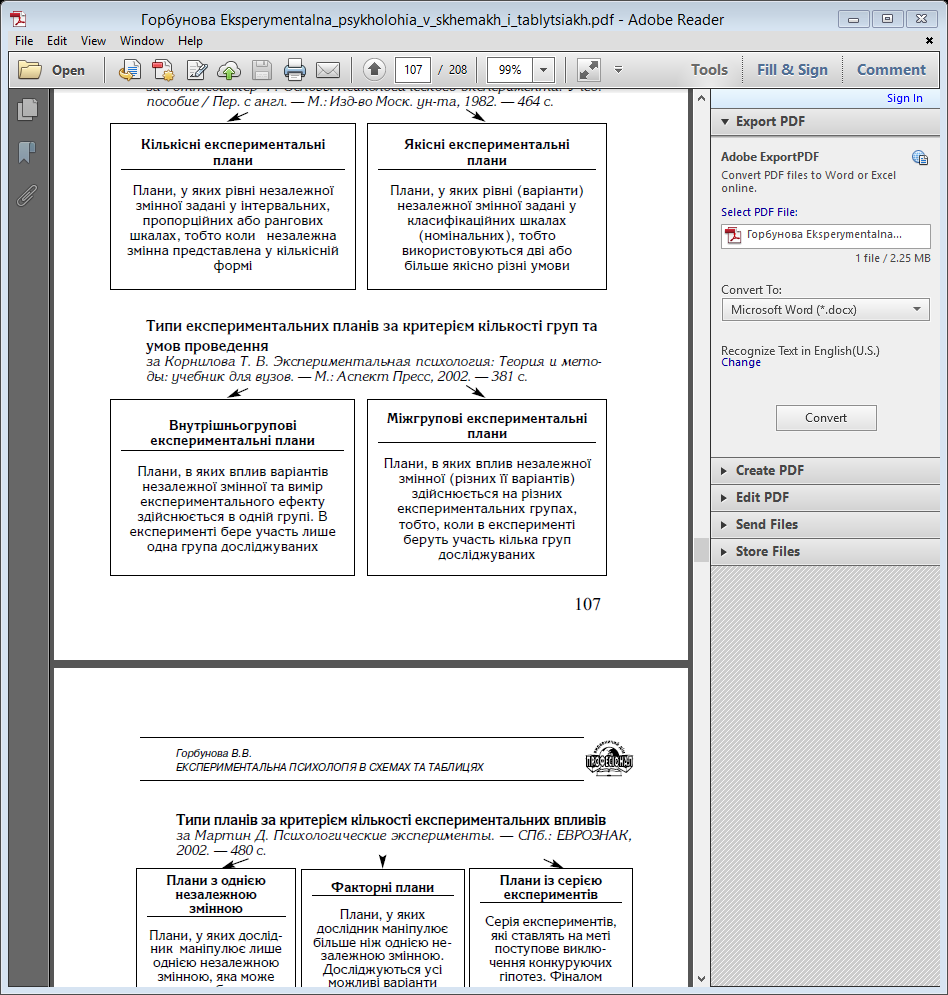The image size is (948, 995).
Task: Show the bookmarks navigation panel
Action: click(x=27, y=152)
